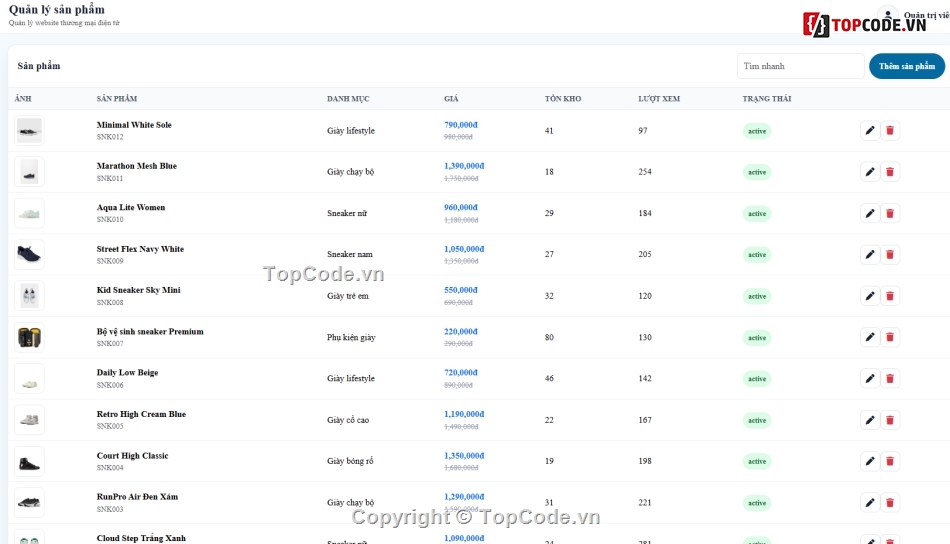Delete the Bộ vệ sinh sneaker Premium product

coord(890,337)
